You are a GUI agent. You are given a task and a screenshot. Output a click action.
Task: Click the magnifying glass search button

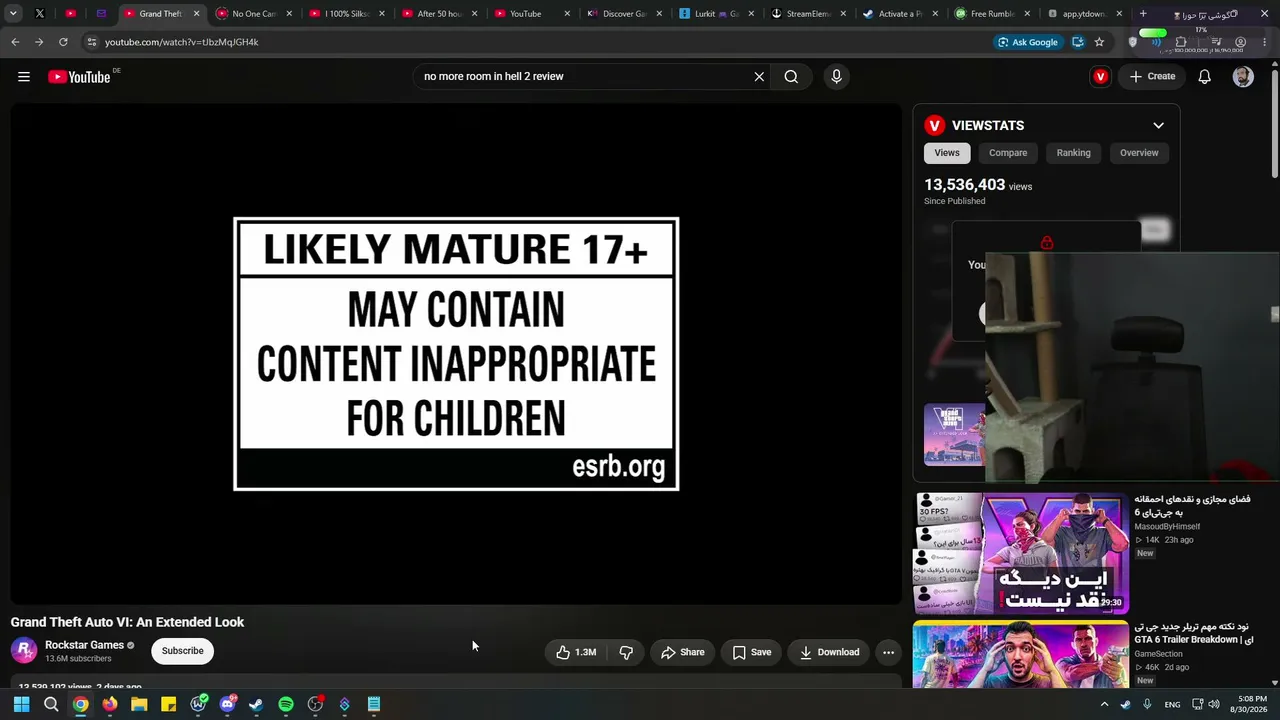coord(791,77)
